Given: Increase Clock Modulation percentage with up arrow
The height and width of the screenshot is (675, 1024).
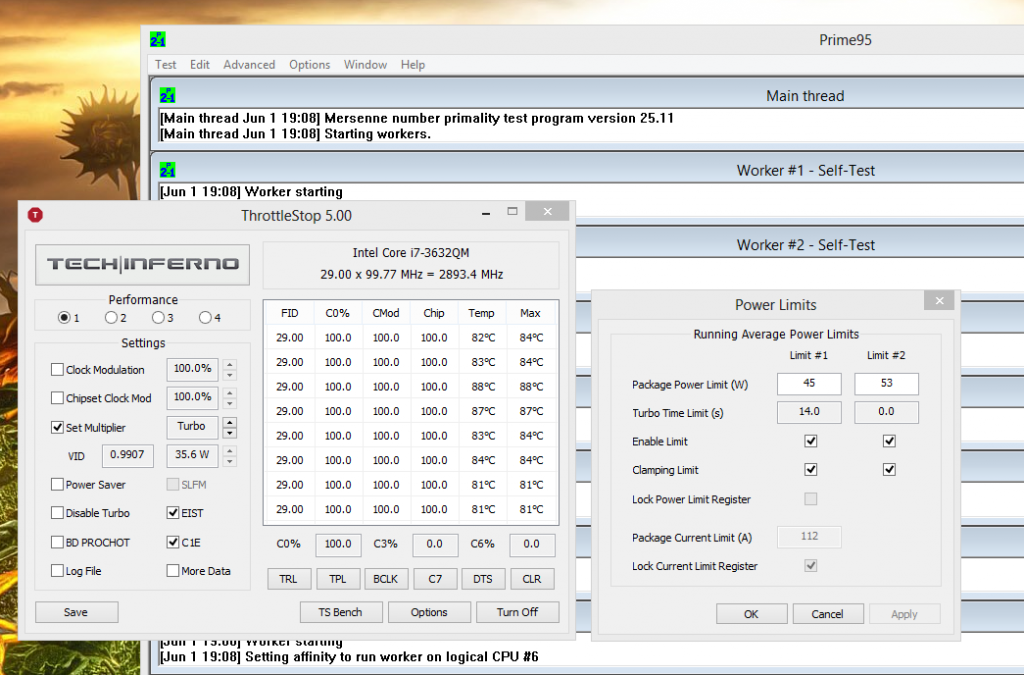Looking at the screenshot, I should 229,364.
